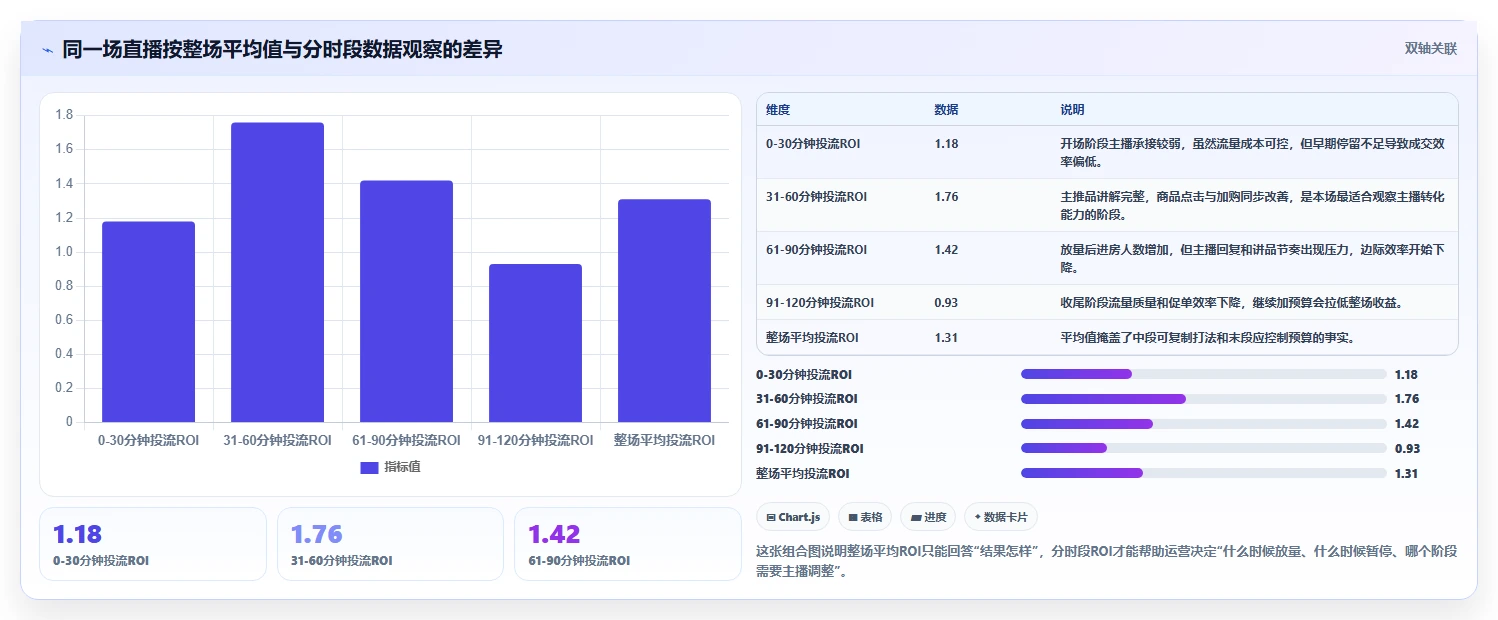Click the 0.93 value in the table

click(946, 303)
